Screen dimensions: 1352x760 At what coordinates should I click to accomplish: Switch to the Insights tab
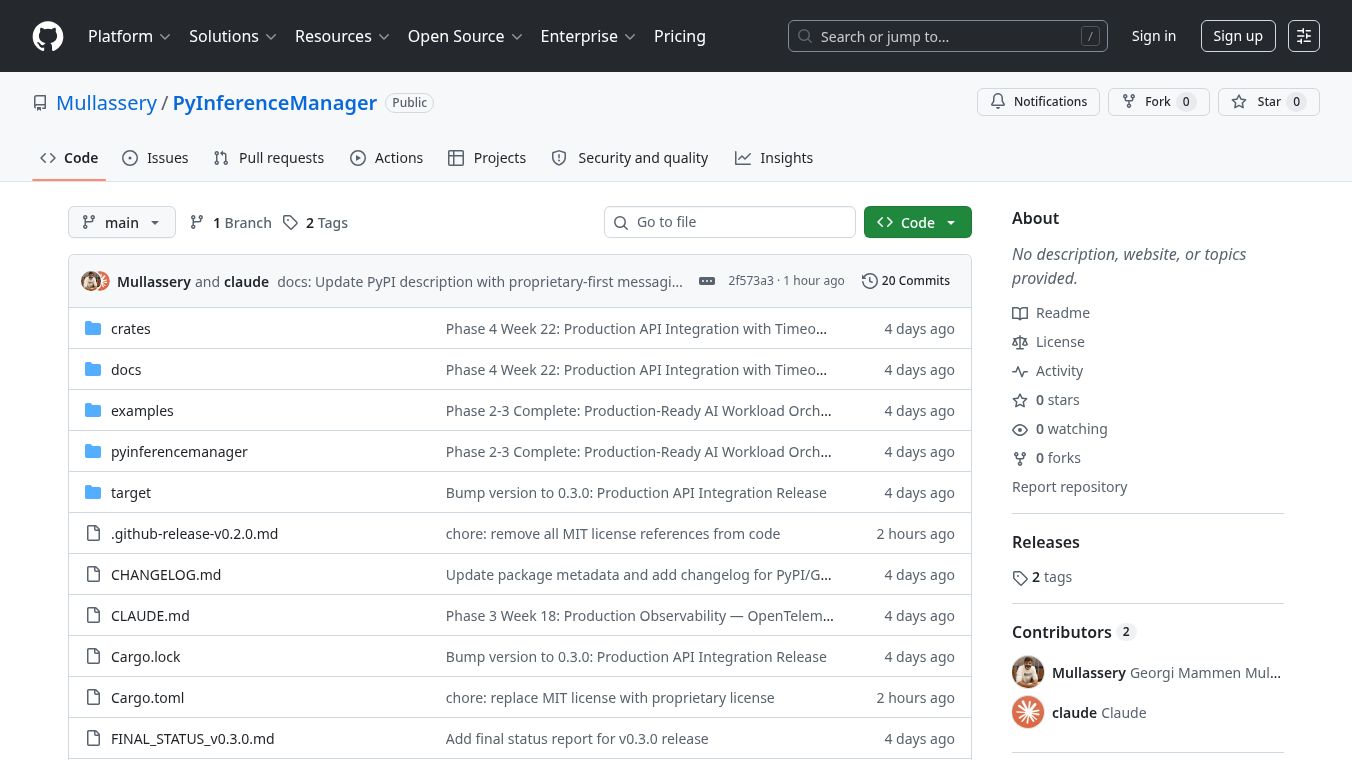(x=774, y=158)
